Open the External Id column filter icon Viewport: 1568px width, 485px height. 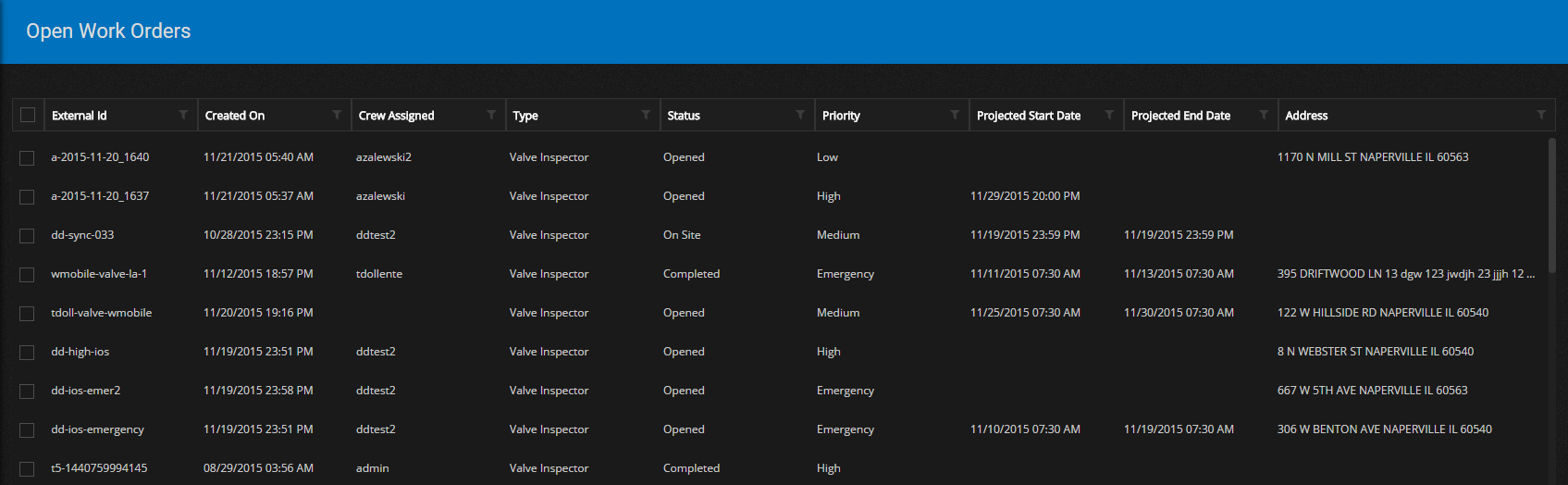(x=183, y=115)
